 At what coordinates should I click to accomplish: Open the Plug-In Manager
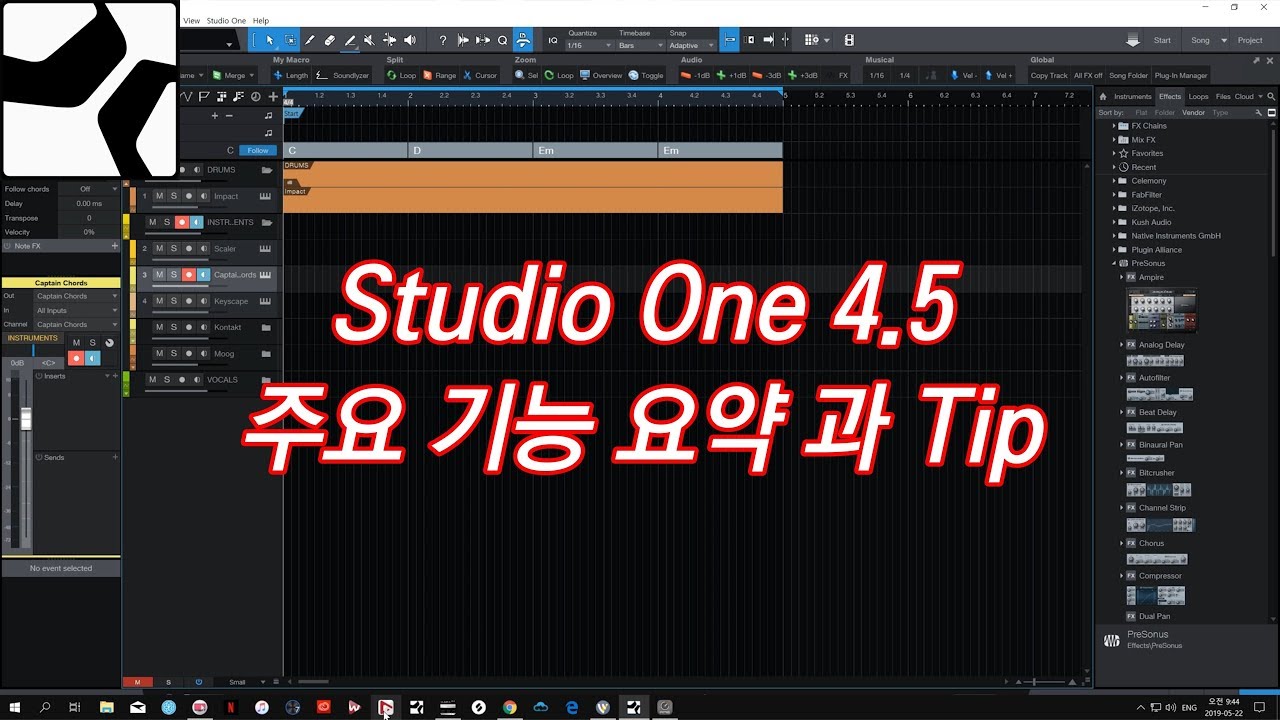click(1181, 75)
